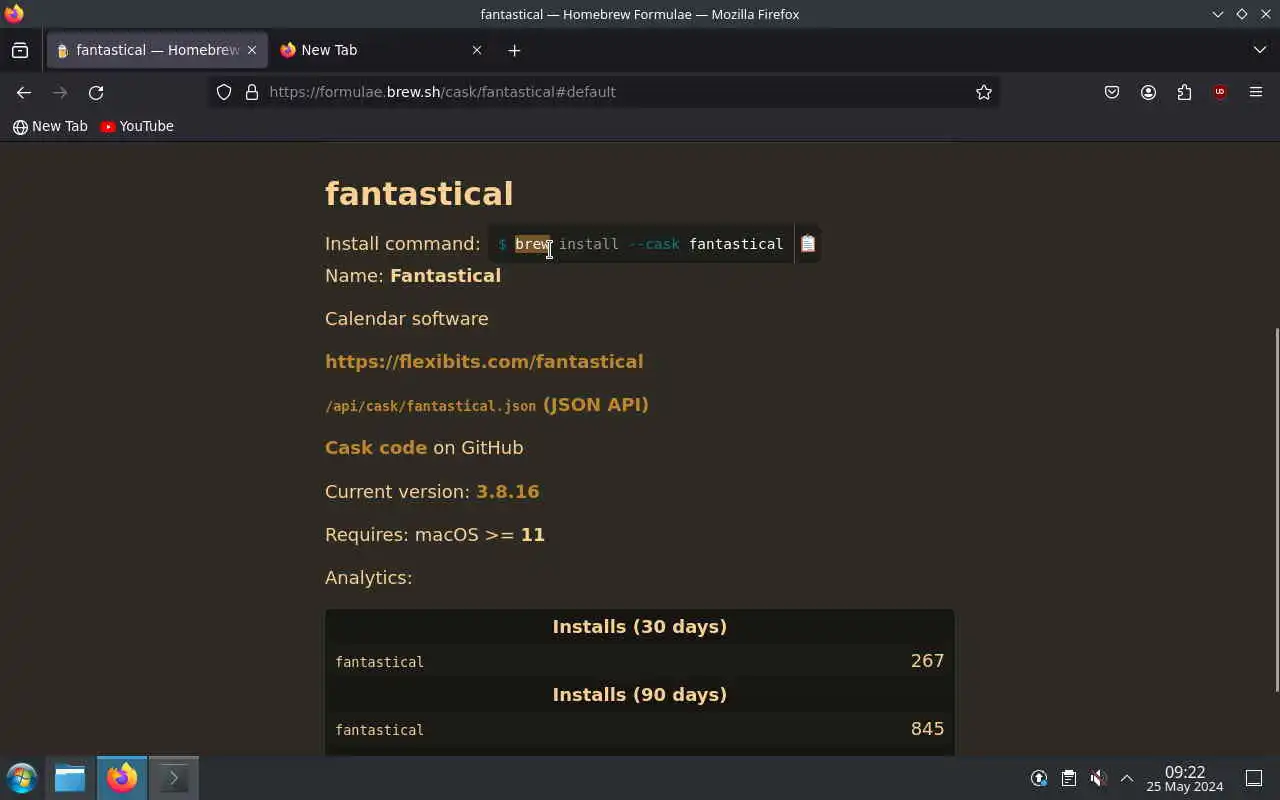Click the show desktop button
Viewport: 1280px width, 800px height.
(x=1254, y=778)
